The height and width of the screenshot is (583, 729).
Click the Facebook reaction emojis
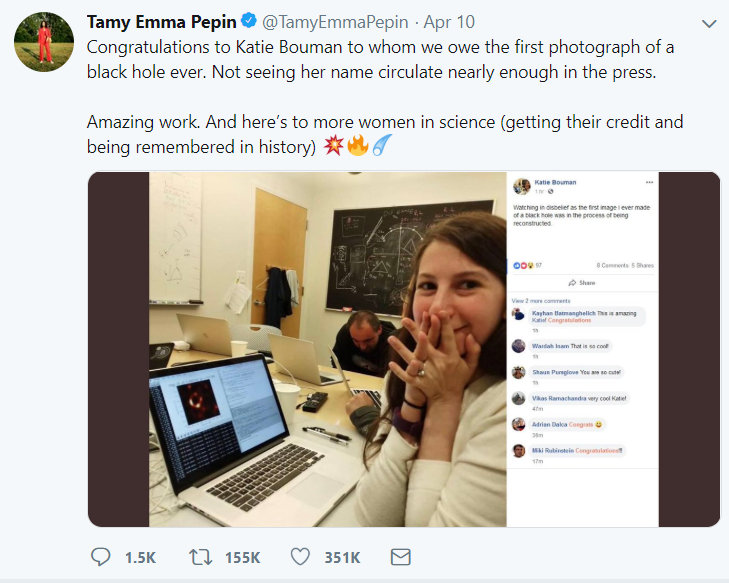pos(523,265)
